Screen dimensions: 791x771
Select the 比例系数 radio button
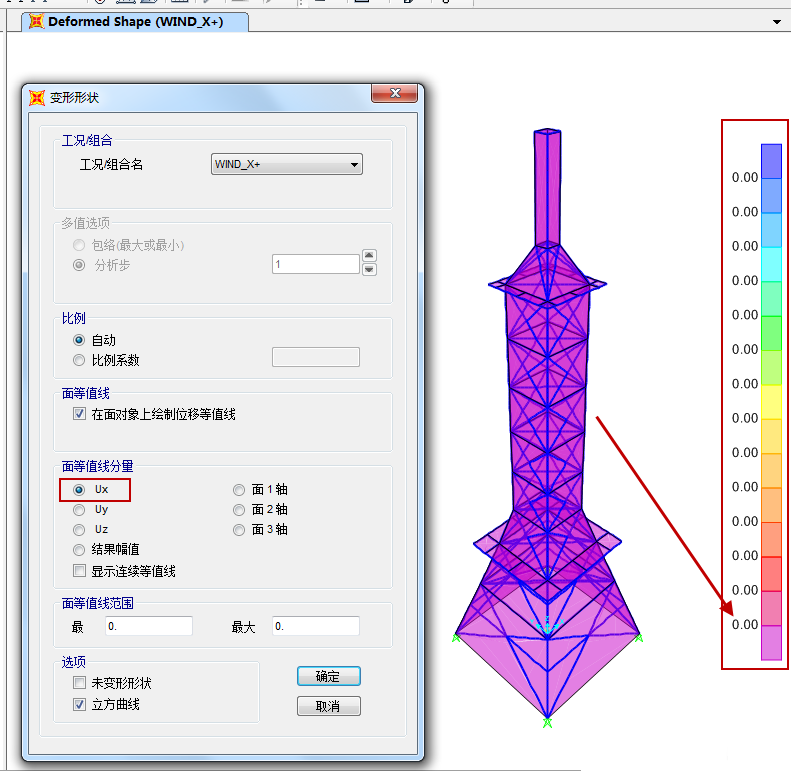79,360
